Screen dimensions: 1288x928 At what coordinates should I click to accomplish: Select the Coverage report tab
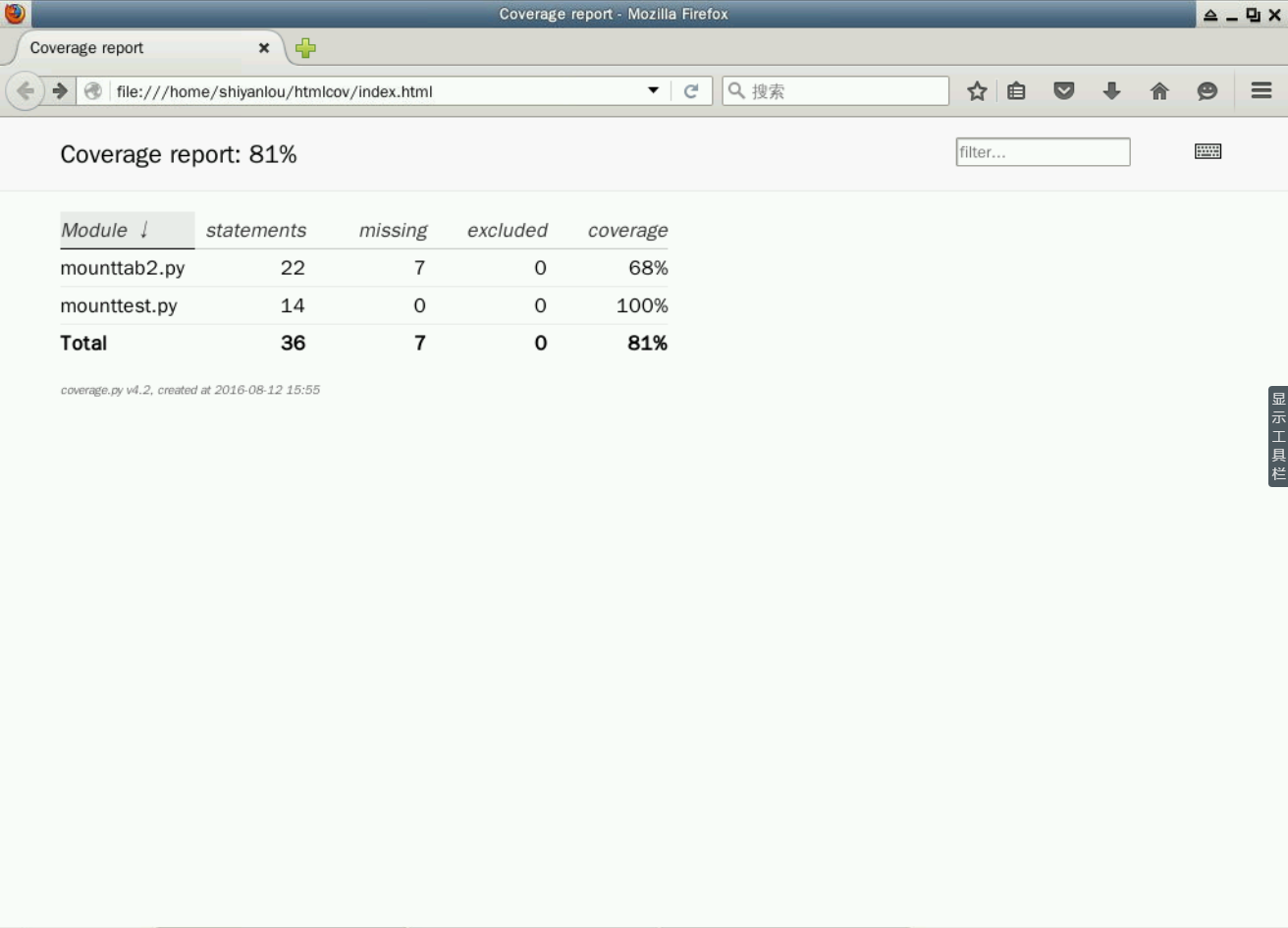coord(137,48)
